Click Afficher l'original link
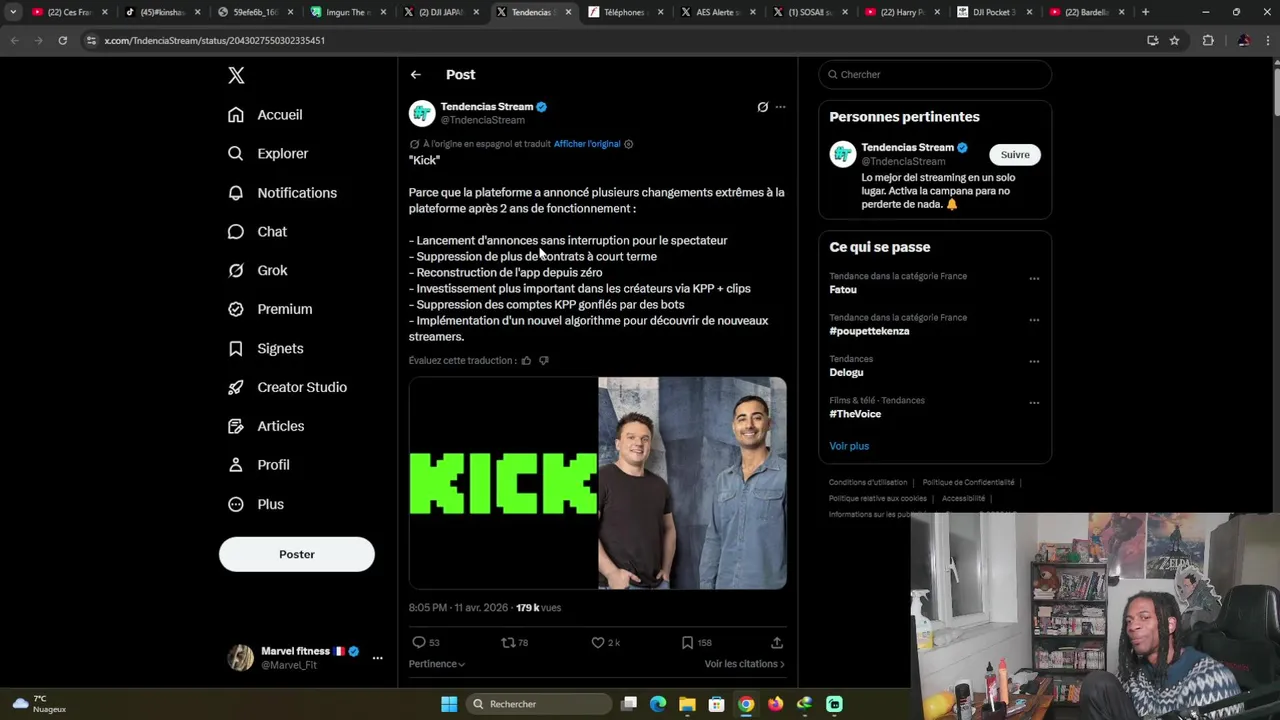Viewport: 1280px width, 720px height. pos(587,144)
